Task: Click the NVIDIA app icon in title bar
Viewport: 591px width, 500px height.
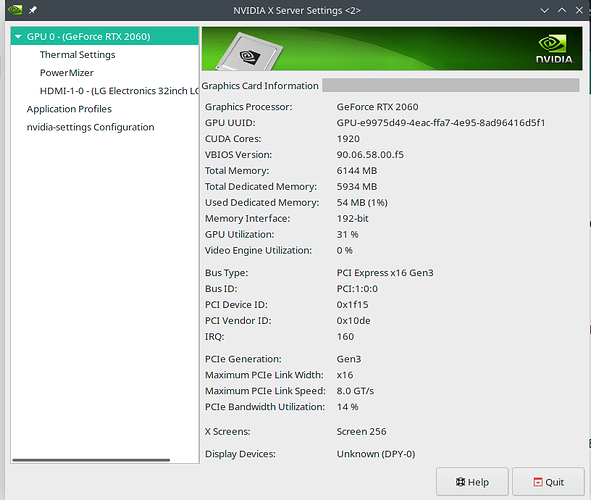Action: pyautogui.click(x=15, y=9)
